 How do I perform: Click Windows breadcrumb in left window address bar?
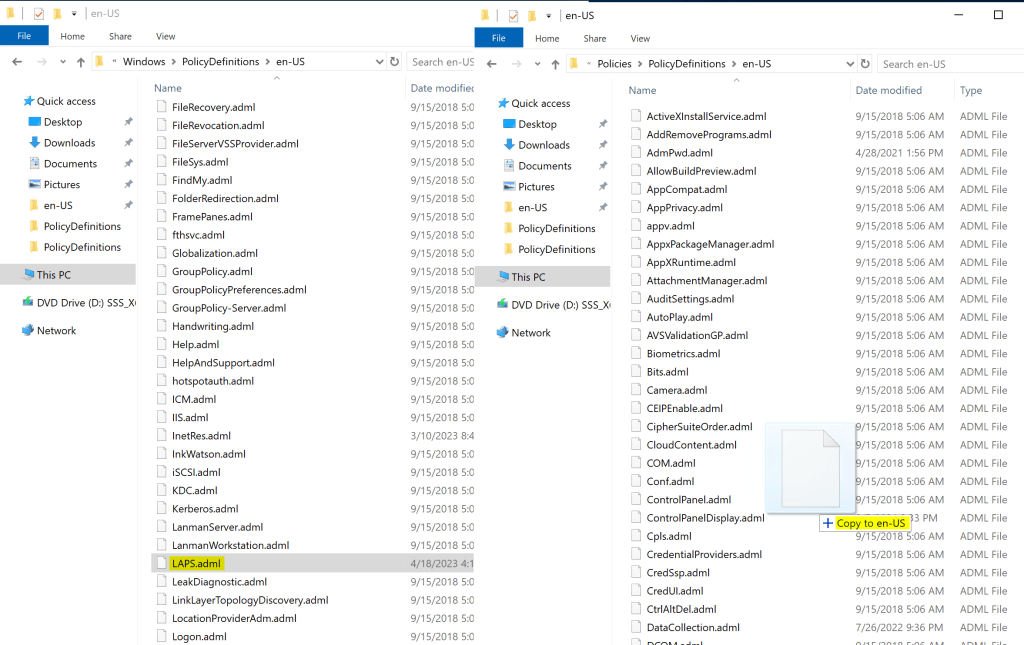coord(144,62)
